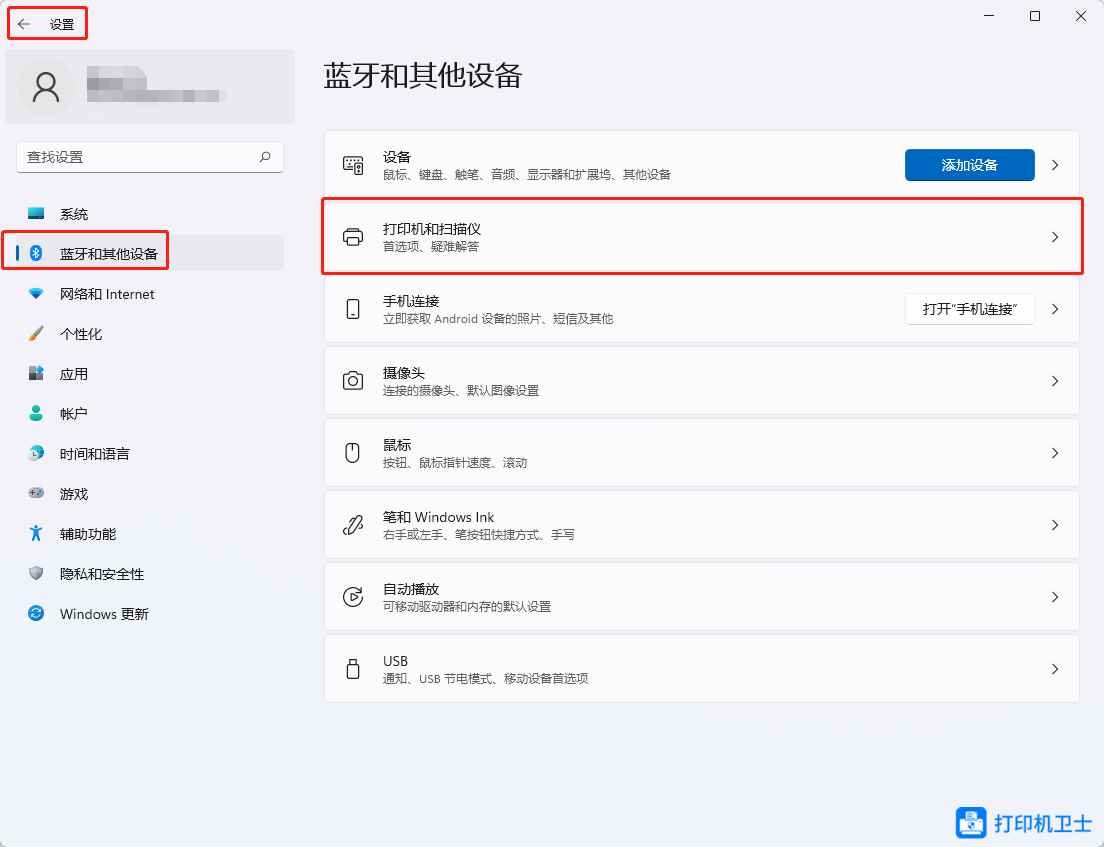
Task: Click the Accessibility figure icon in sidebar
Action: pos(36,533)
